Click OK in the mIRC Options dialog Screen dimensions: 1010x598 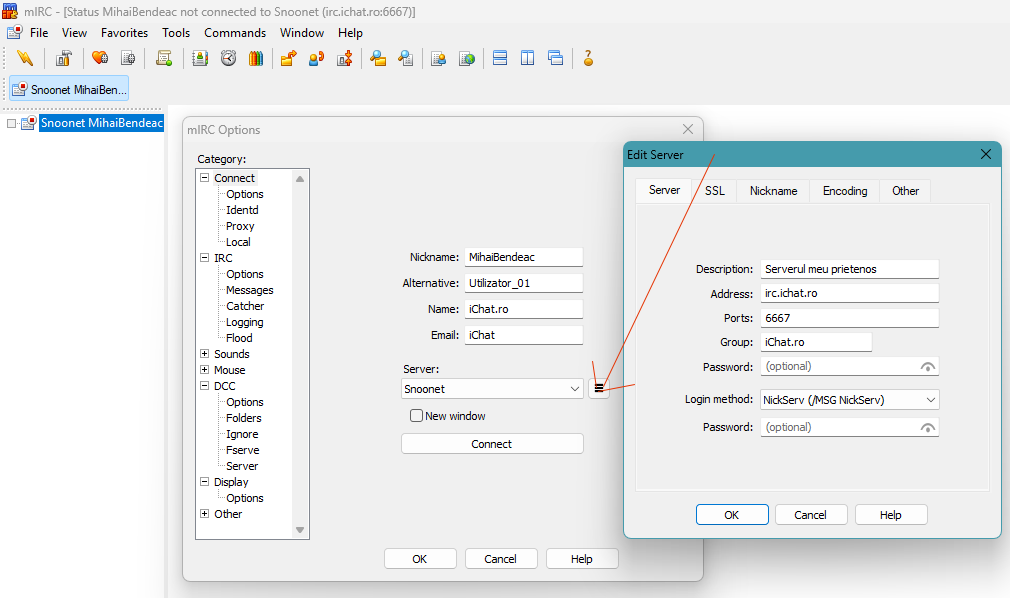pyautogui.click(x=420, y=559)
